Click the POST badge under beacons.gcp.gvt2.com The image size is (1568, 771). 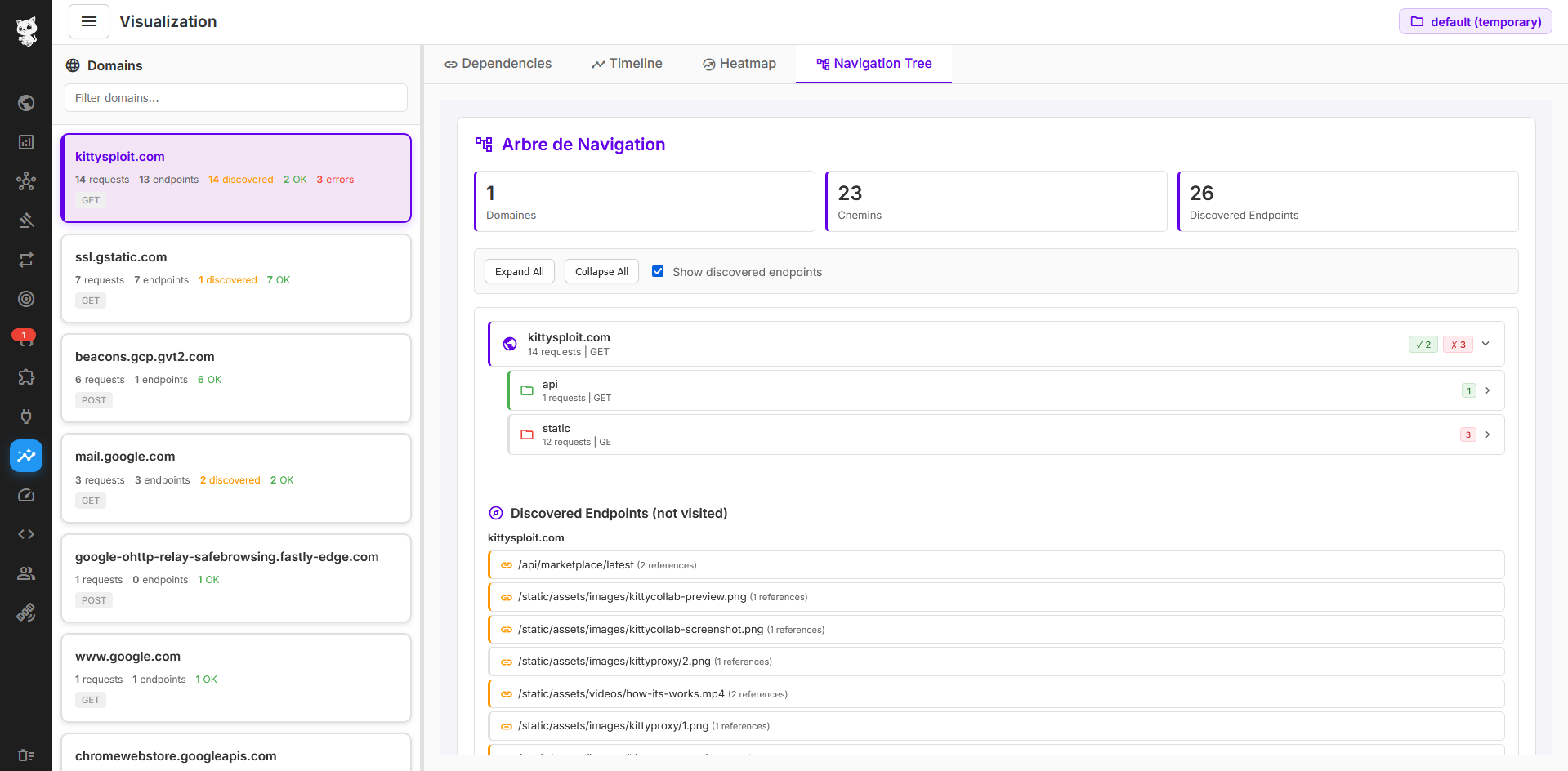pyautogui.click(x=94, y=400)
